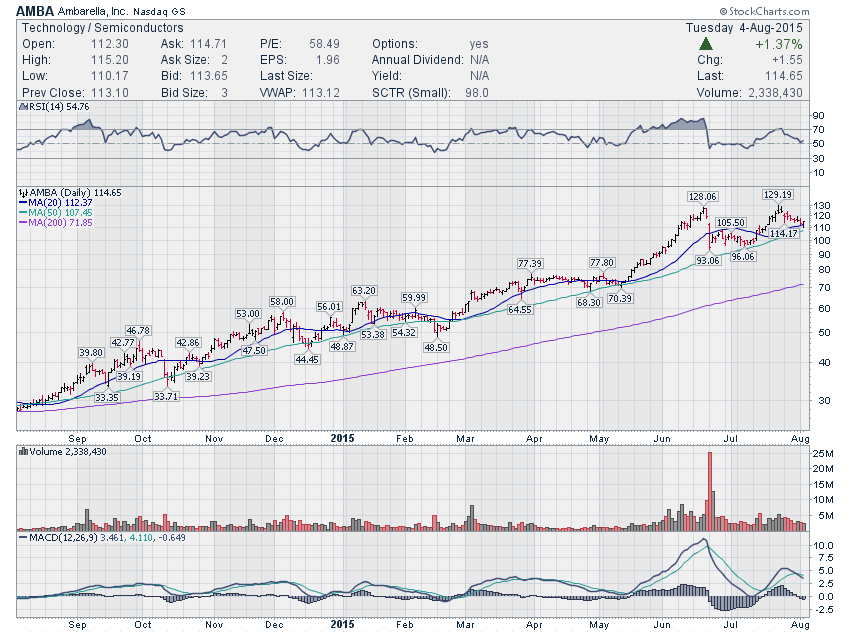Click the tallest red volume bar in June
Screen dimensions: 850x633
pos(710,491)
